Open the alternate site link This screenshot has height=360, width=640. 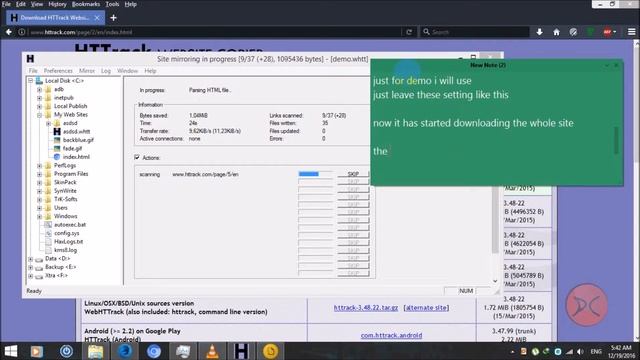[x=426, y=308]
